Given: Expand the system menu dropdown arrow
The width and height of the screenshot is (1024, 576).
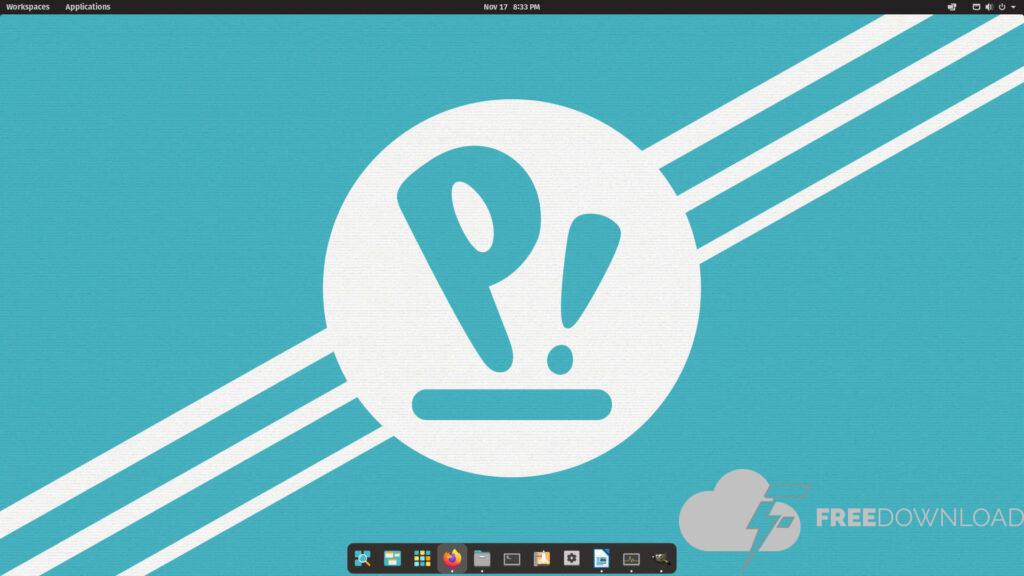Looking at the screenshot, I should click(x=1012, y=7).
